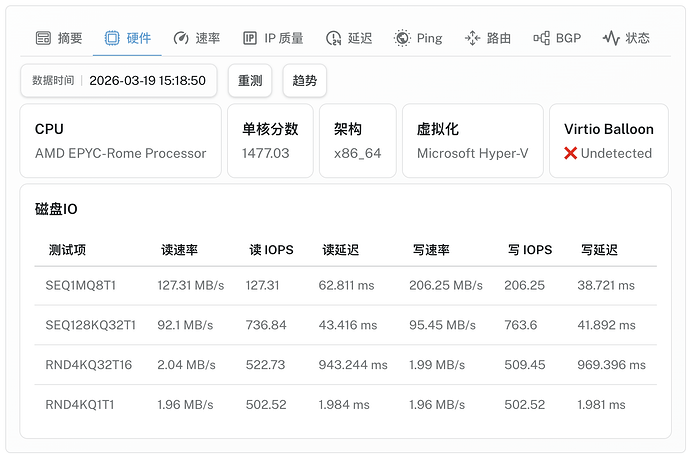
Task: Click write latency 38.721 ms
Action: (606, 285)
